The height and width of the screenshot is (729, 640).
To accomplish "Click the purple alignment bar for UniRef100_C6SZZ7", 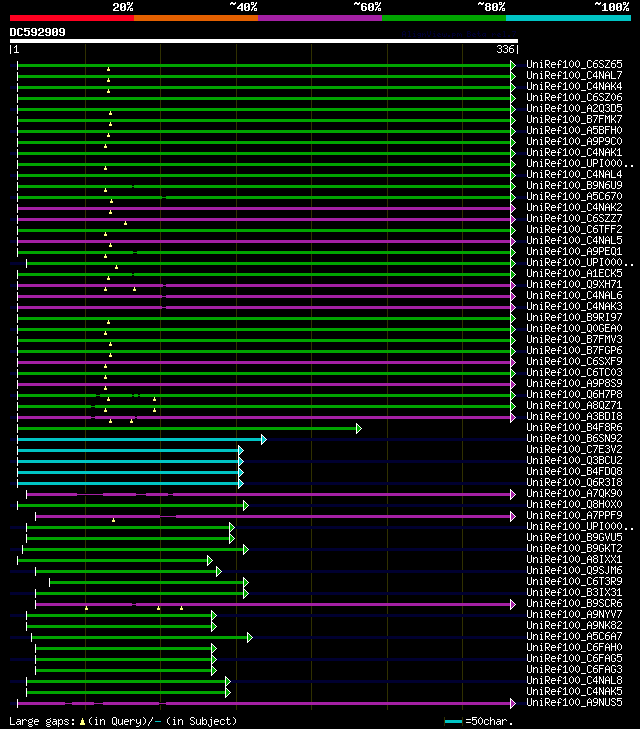I will click(x=264, y=219).
